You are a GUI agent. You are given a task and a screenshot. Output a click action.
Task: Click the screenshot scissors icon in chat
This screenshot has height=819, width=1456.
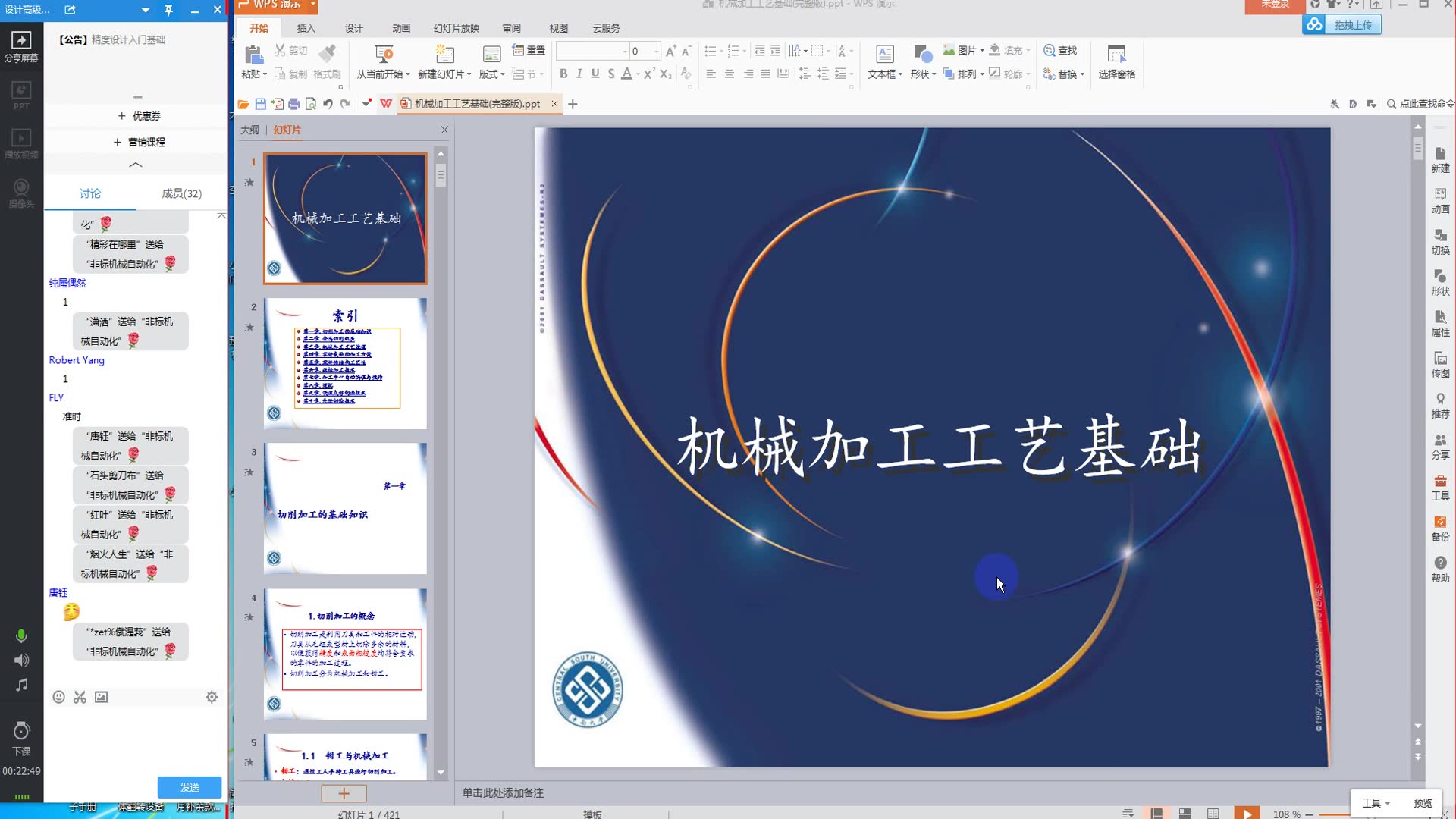point(80,697)
